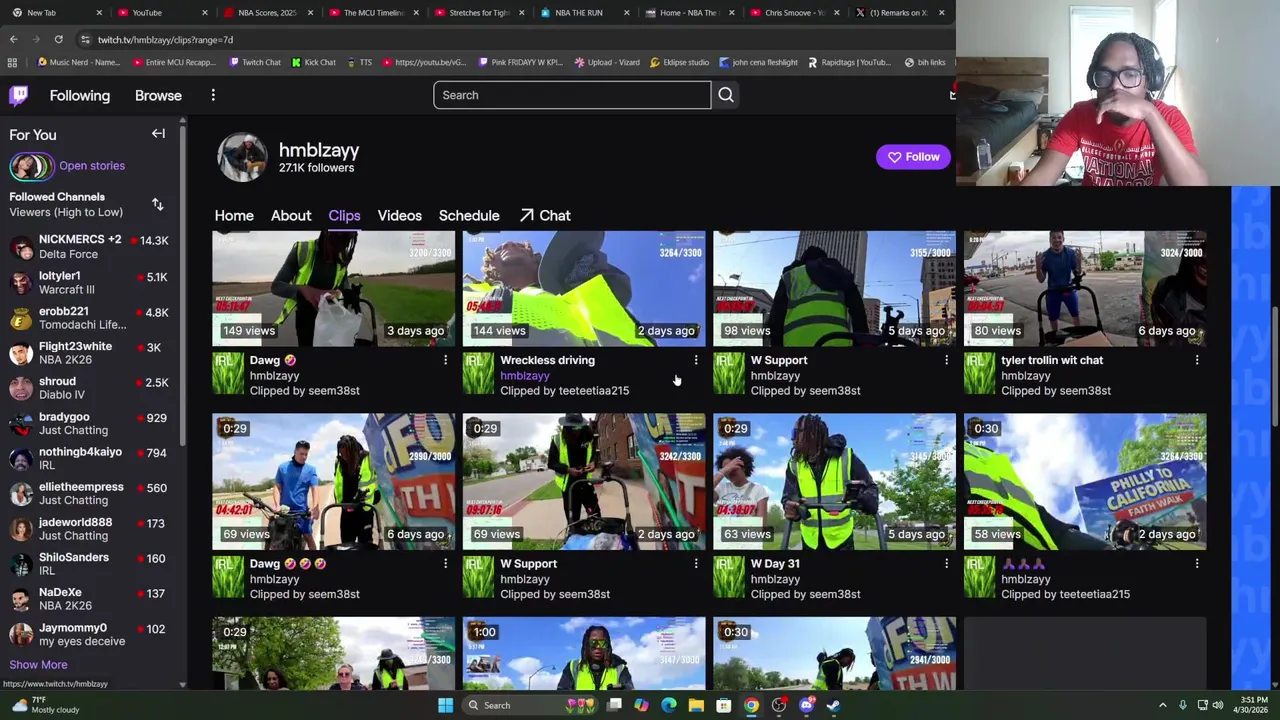The height and width of the screenshot is (720, 1280).
Task: Open weather widget showing Mostly cloudy
Action: point(45,705)
